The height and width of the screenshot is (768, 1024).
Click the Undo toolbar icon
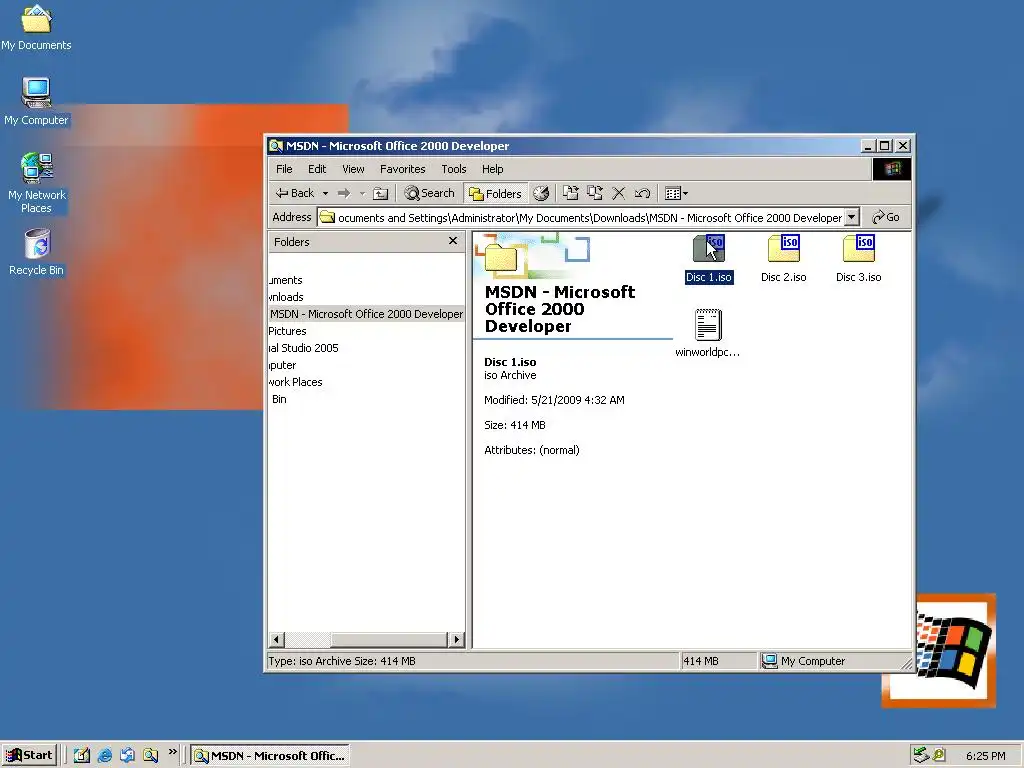(642, 193)
